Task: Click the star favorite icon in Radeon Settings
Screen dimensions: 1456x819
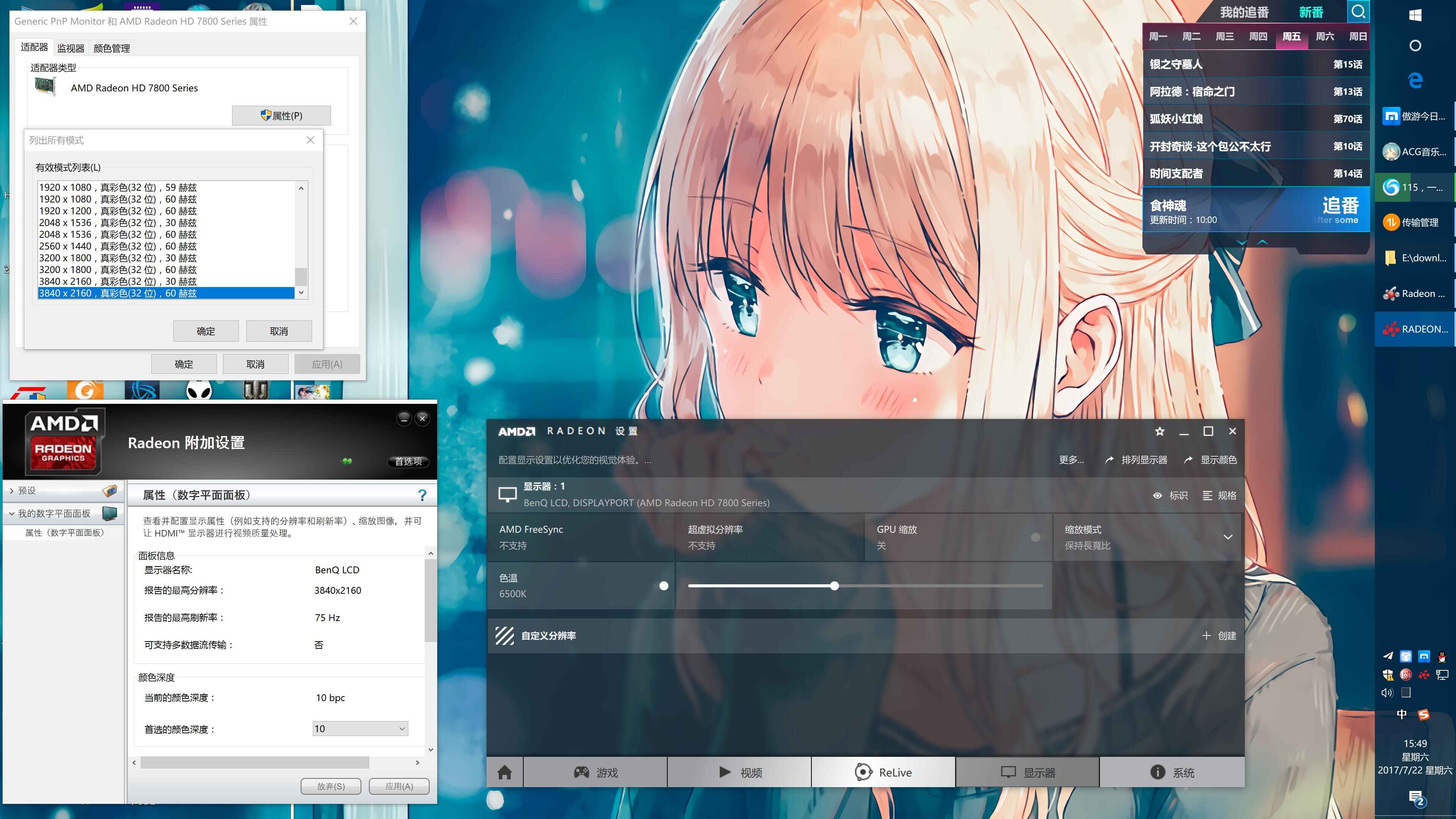Action: coord(1160,431)
